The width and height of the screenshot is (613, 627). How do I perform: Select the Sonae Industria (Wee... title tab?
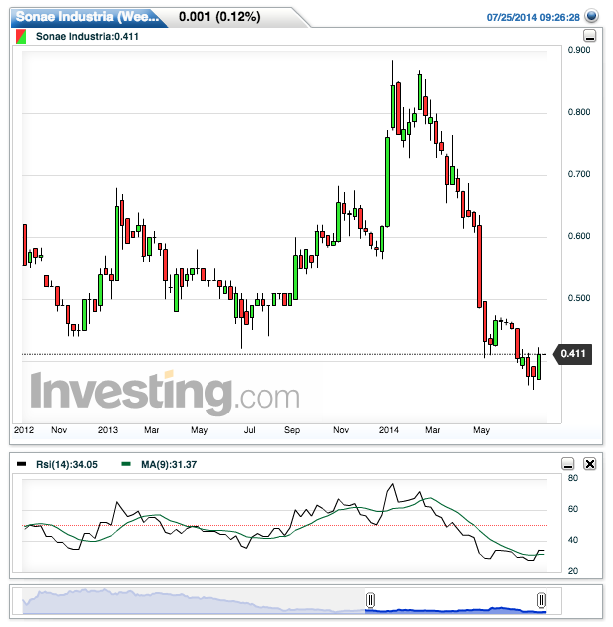tap(88, 17)
